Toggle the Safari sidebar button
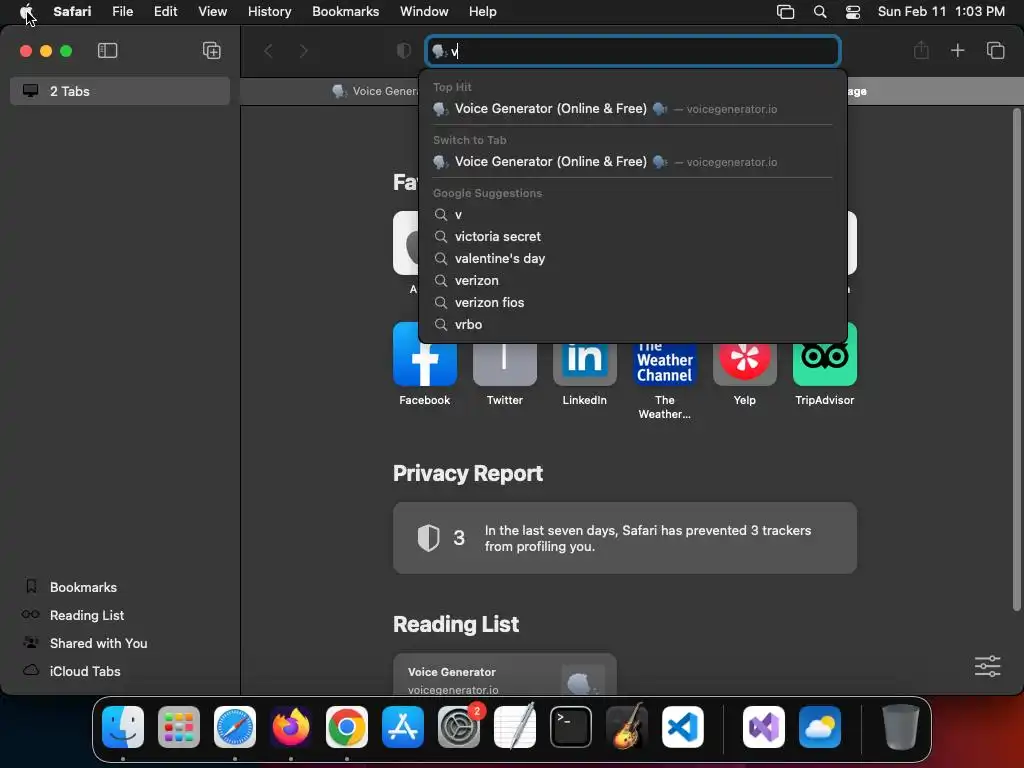The width and height of the screenshot is (1024, 768). [107, 50]
